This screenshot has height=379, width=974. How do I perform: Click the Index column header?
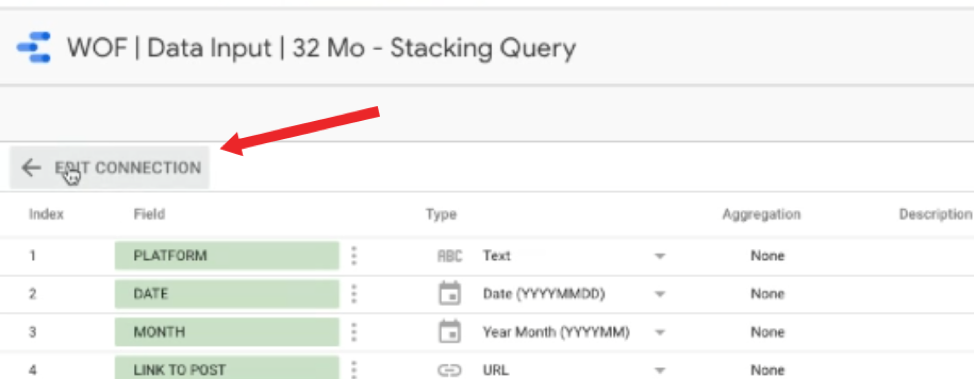46,214
